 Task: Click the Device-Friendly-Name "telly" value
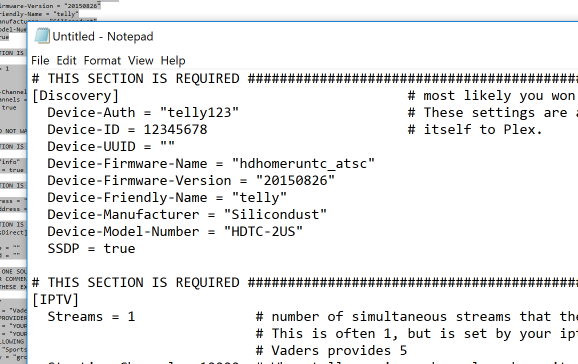(x=260, y=197)
